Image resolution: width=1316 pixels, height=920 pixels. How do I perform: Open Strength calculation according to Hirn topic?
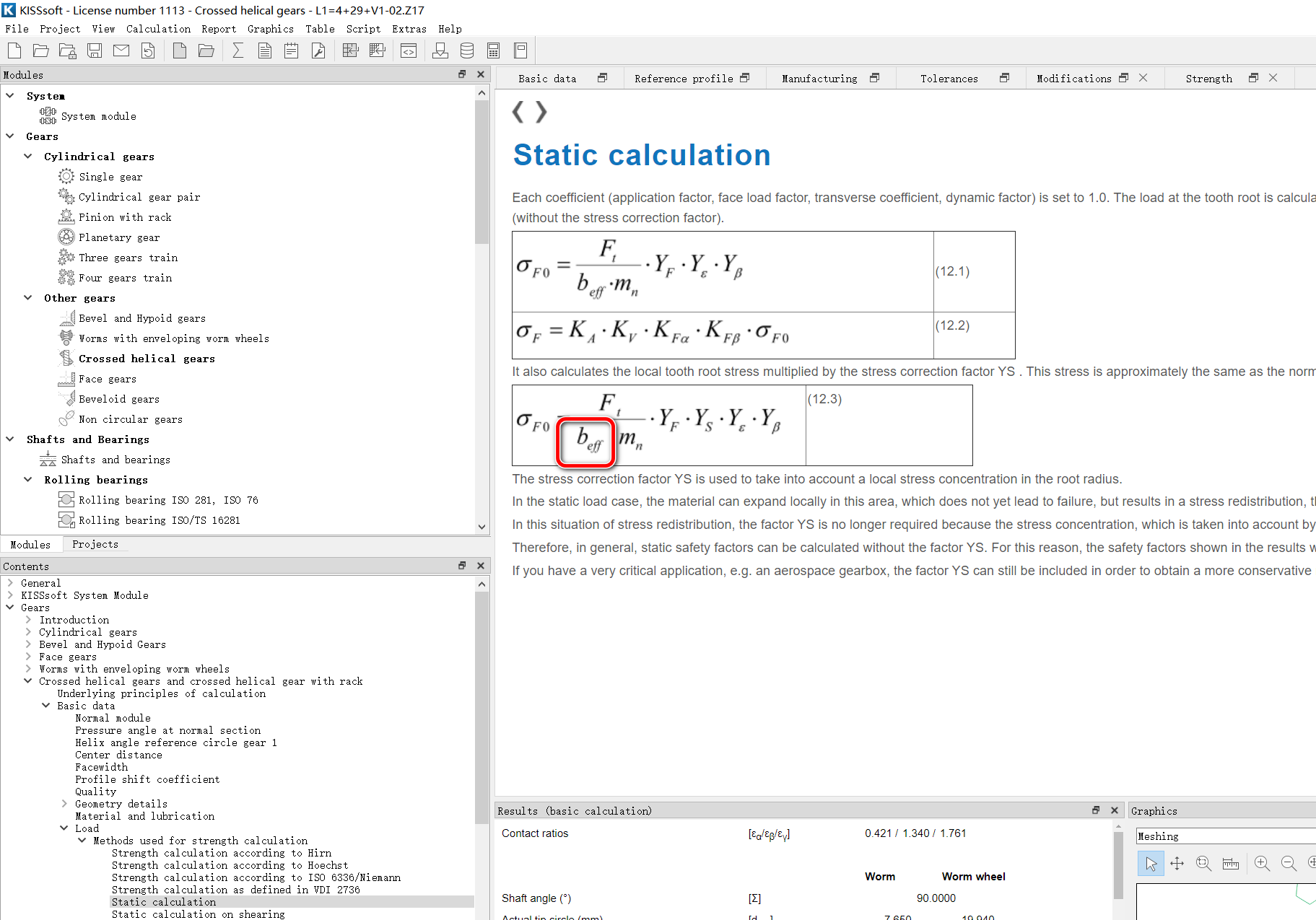(x=222, y=853)
